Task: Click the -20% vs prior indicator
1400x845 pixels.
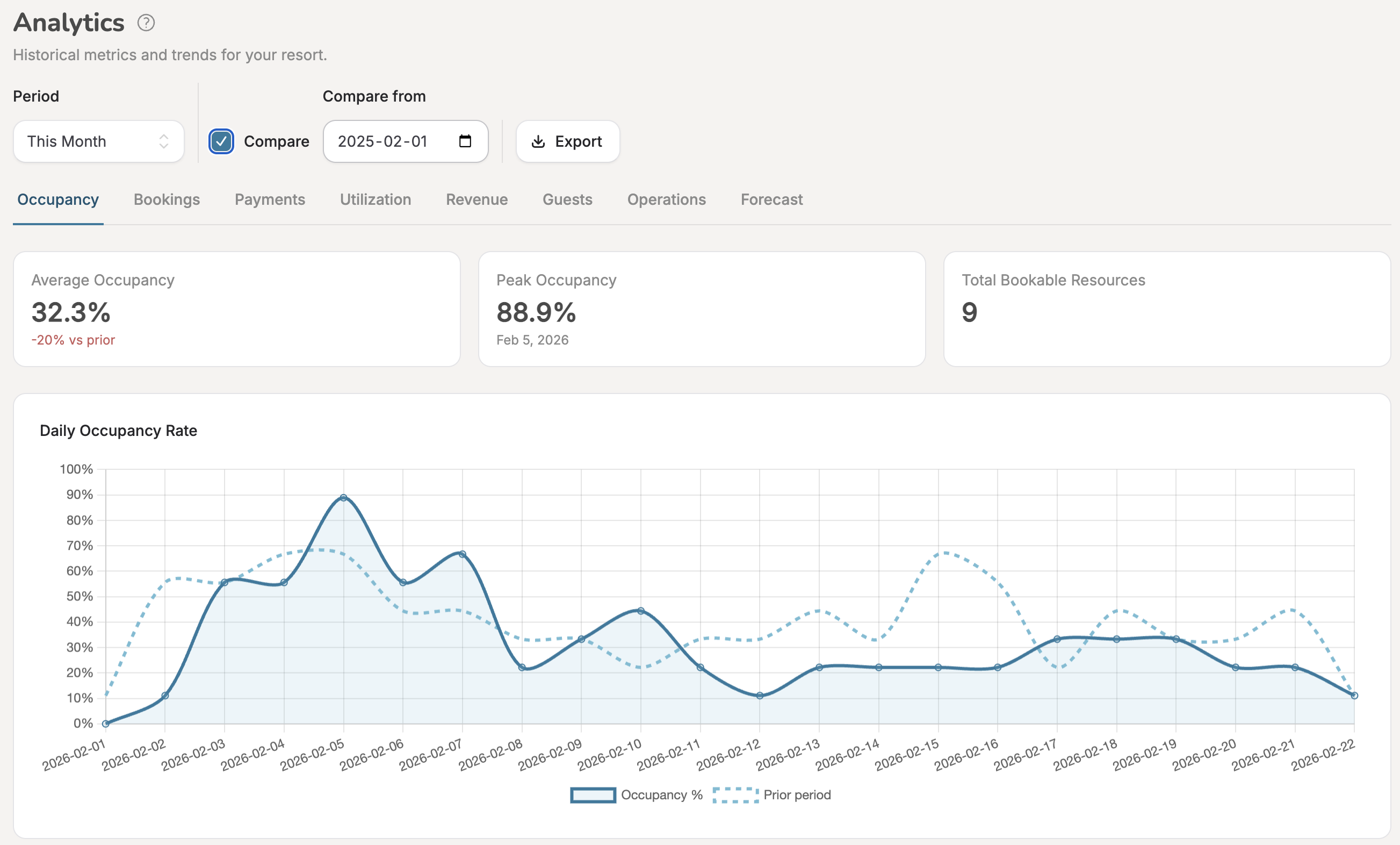Action: click(73, 340)
